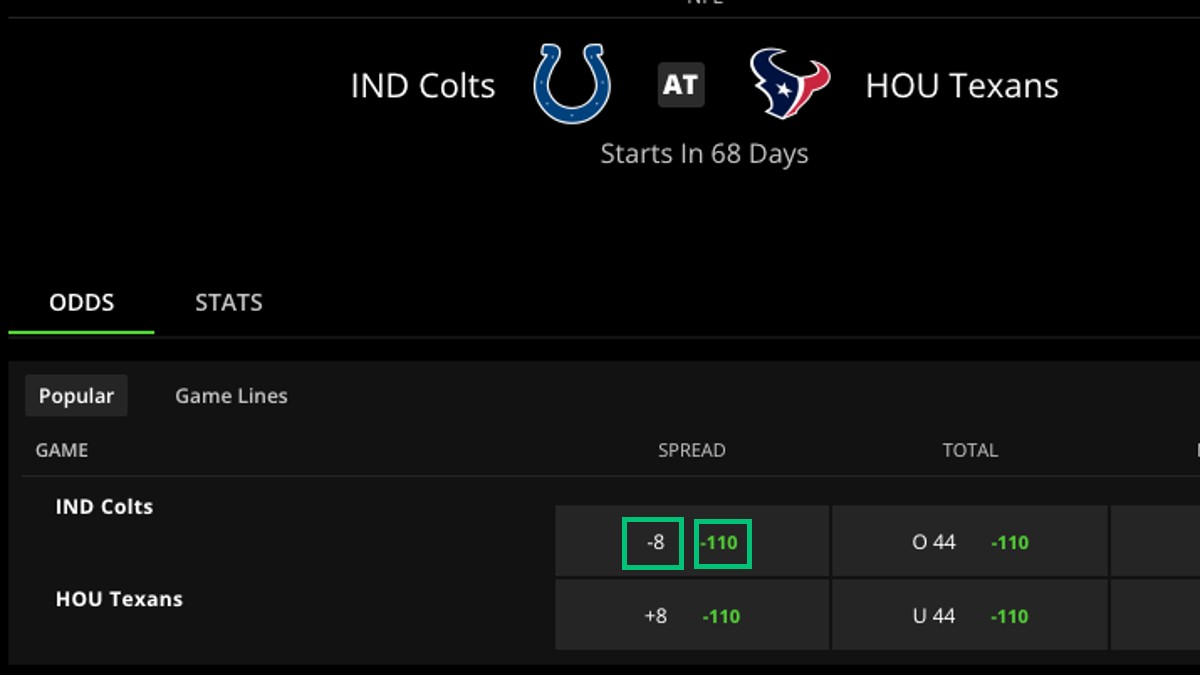The image size is (1200, 675).
Task: Click the AT badge between team logos
Action: click(x=679, y=85)
